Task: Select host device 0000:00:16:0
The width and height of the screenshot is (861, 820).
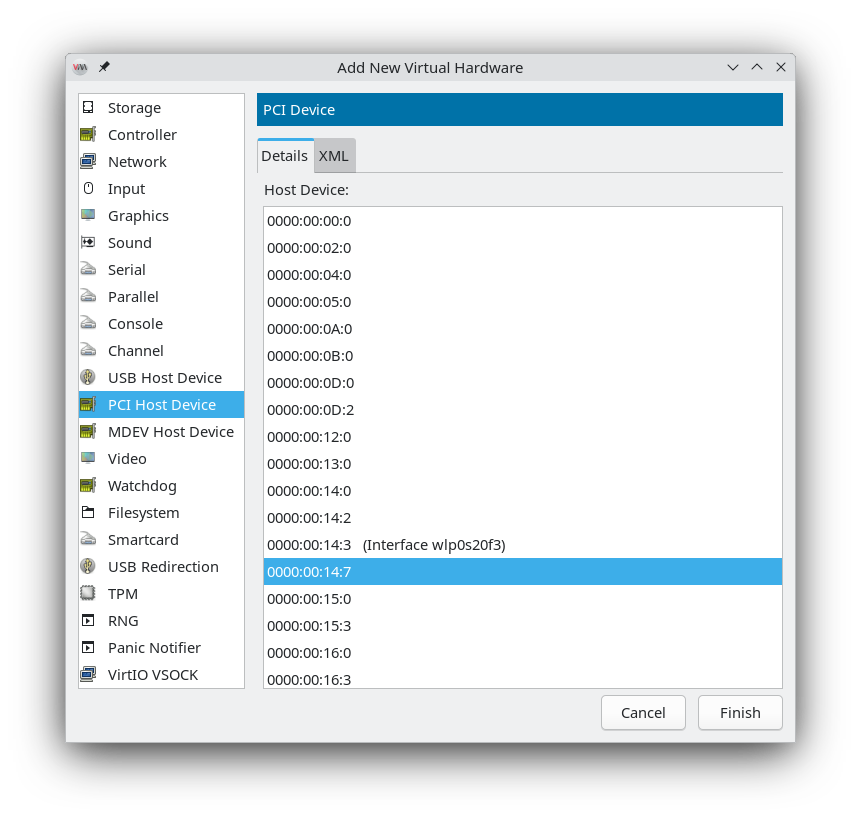Action: coord(309,653)
